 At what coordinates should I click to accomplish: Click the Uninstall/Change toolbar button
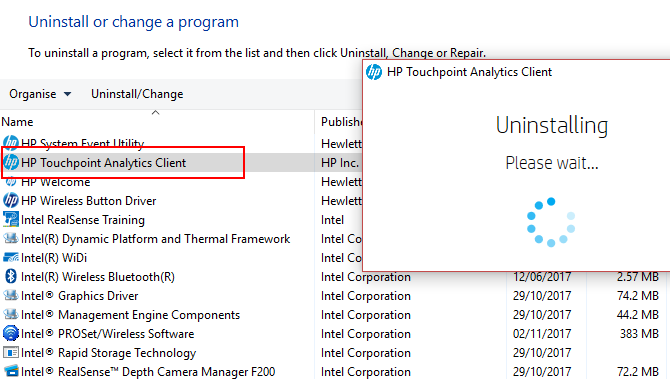click(x=137, y=94)
